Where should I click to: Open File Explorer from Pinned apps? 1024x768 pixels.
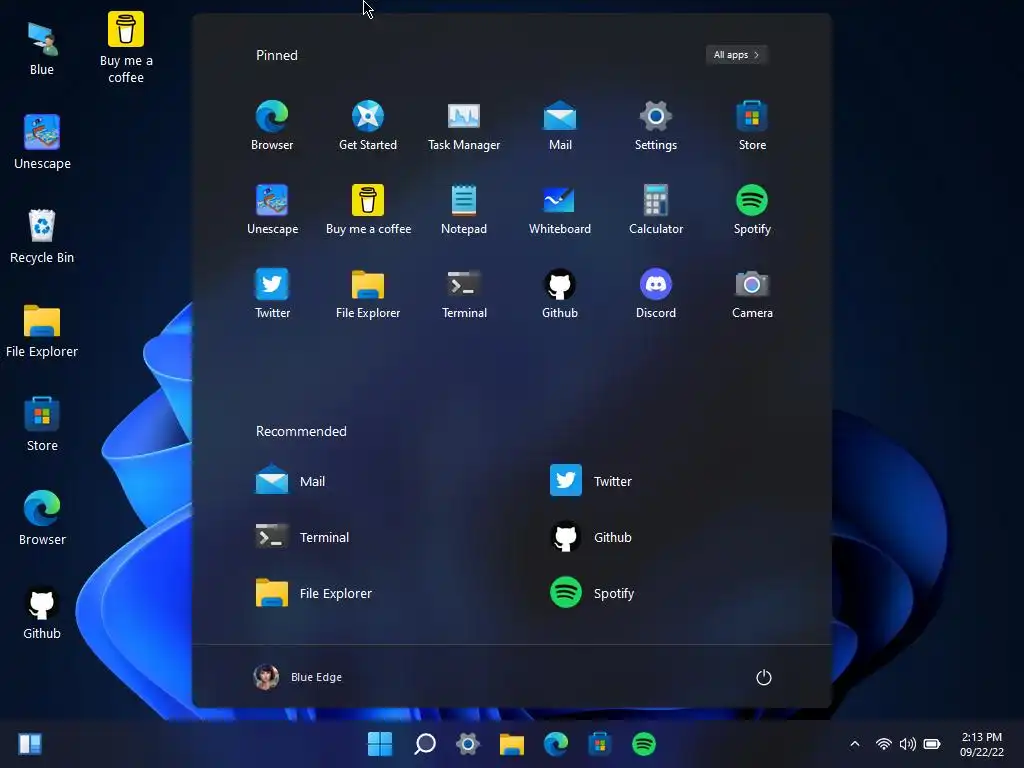pos(368,294)
